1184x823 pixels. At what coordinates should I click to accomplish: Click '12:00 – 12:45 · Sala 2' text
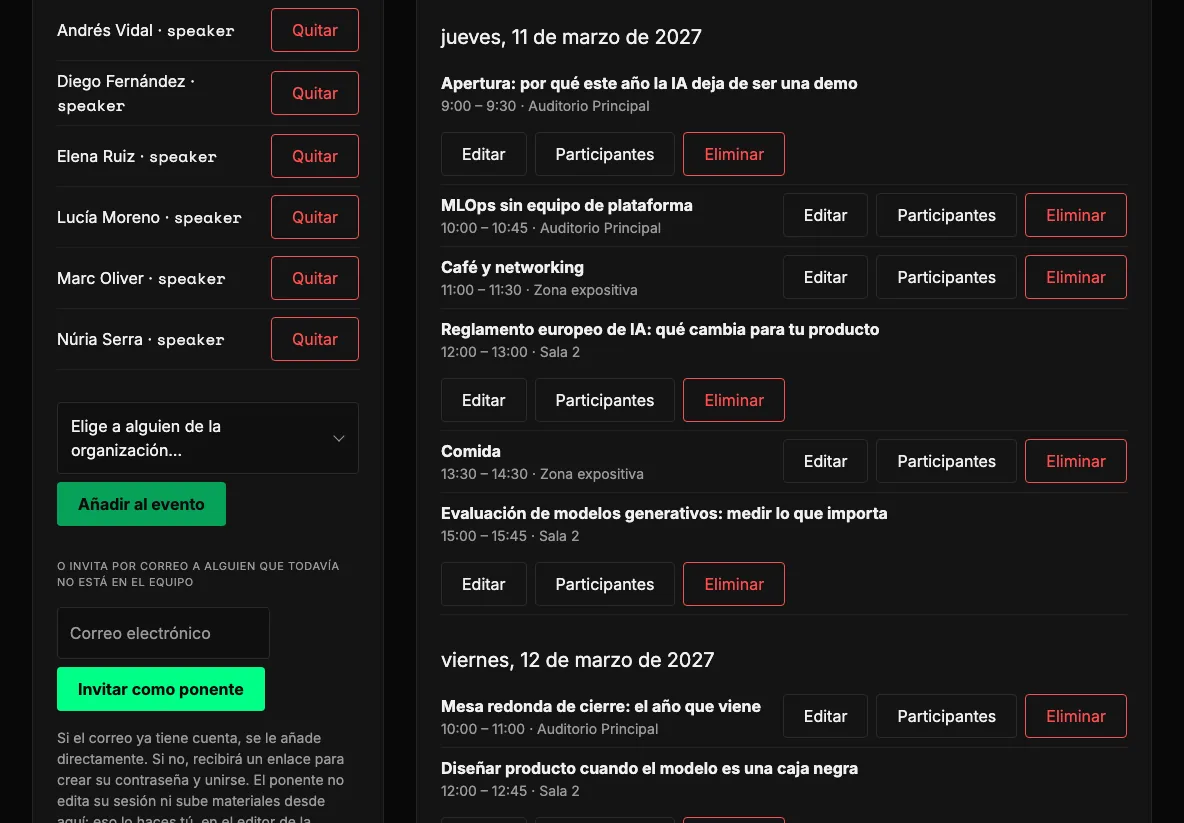[510, 791]
